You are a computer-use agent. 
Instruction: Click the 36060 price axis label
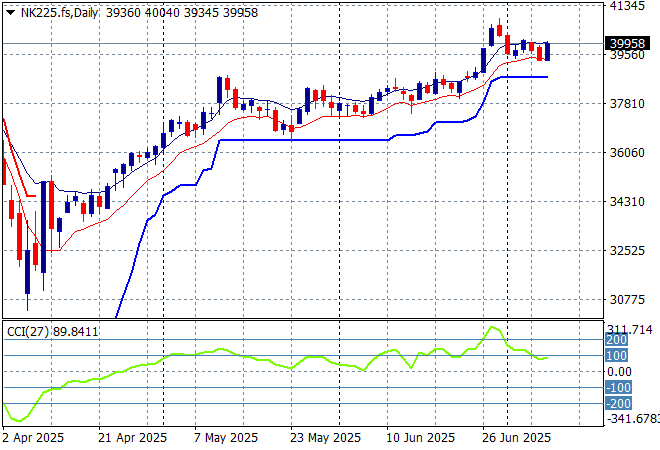[624, 153]
